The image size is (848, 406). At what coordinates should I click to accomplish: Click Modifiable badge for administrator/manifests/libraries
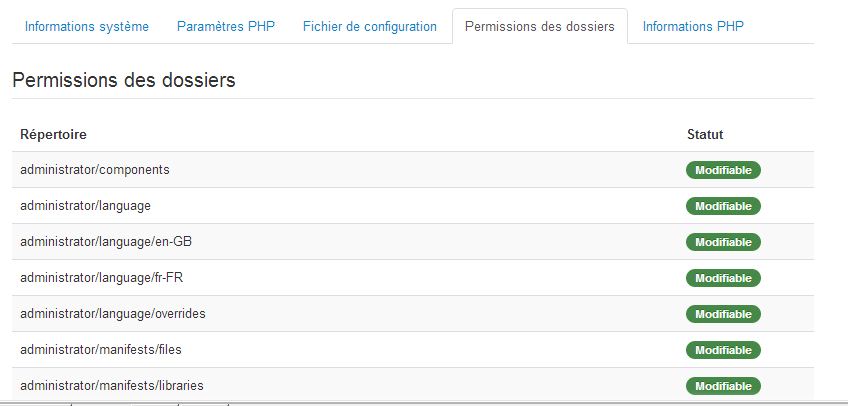pyautogui.click(x=723, y=386)
